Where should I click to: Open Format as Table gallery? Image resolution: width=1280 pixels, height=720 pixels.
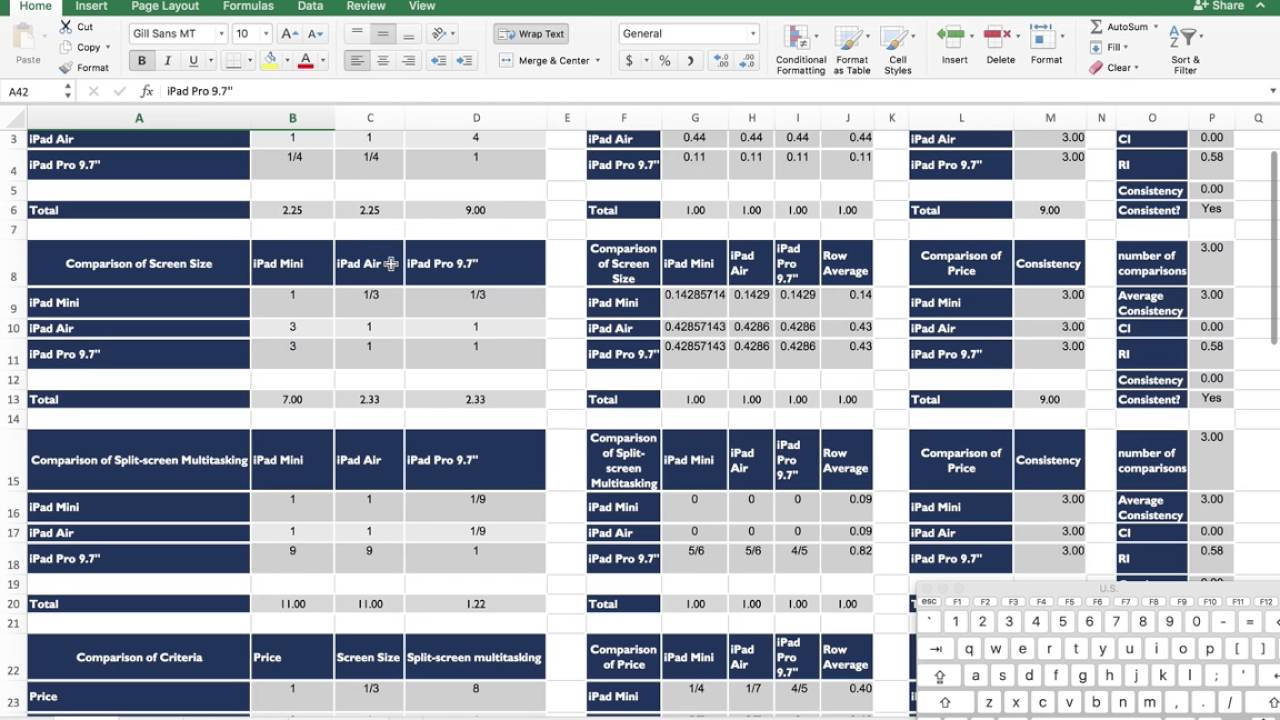[851, 50]
